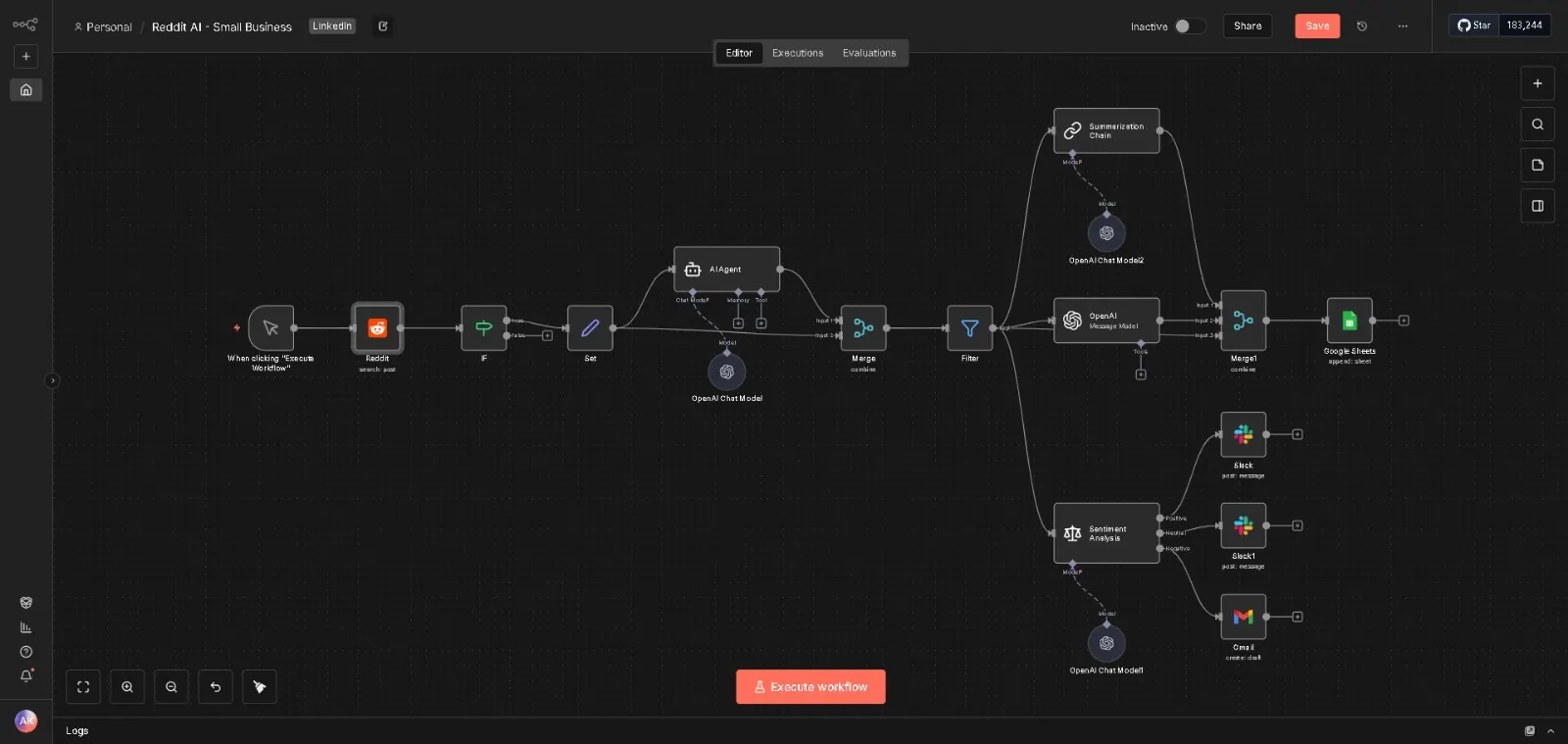Screen dimensions: 1568x744
Task: Open the user avatar menu
Action: 26,720
